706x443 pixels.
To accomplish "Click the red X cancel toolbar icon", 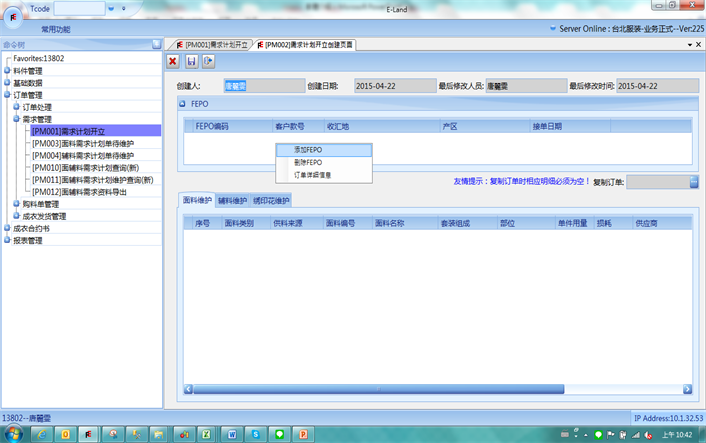I will click(173, 62).
